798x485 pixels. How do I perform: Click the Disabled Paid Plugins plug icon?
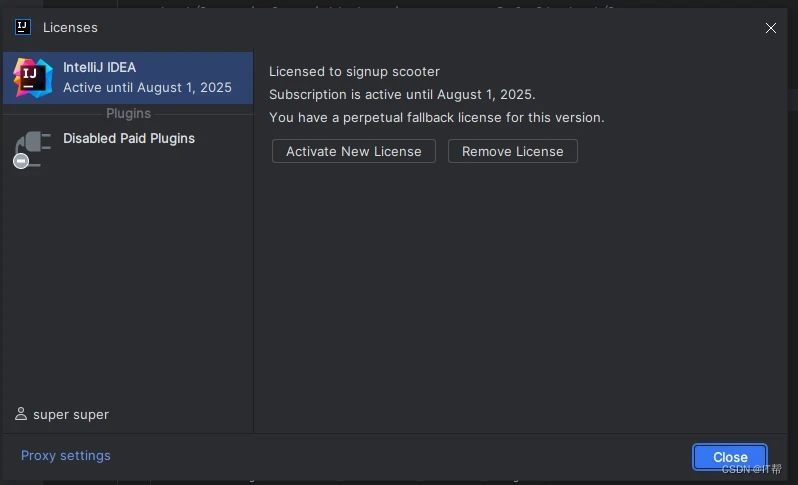32,148
